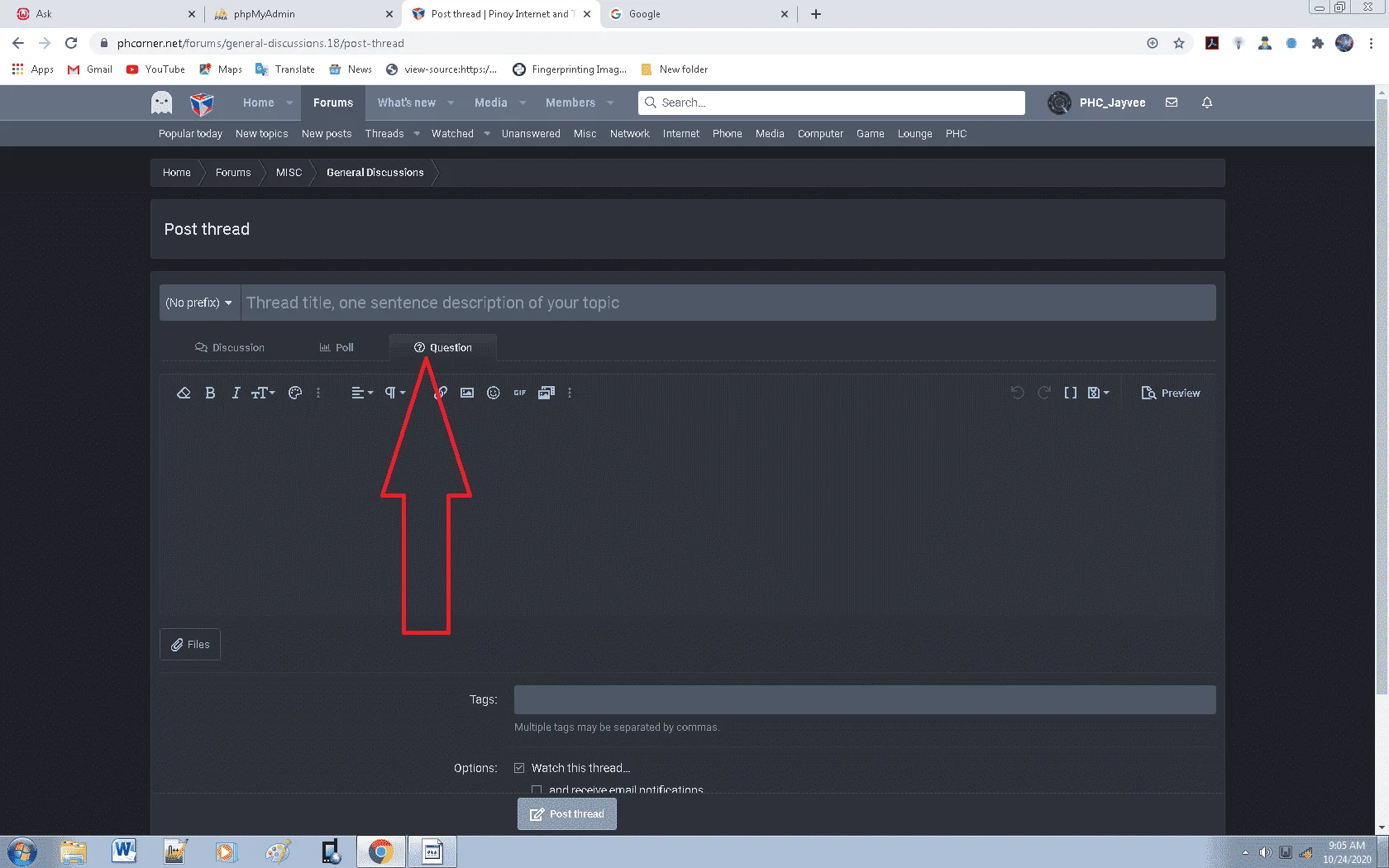Open the smilies emoji picker

tap(494, 393)
